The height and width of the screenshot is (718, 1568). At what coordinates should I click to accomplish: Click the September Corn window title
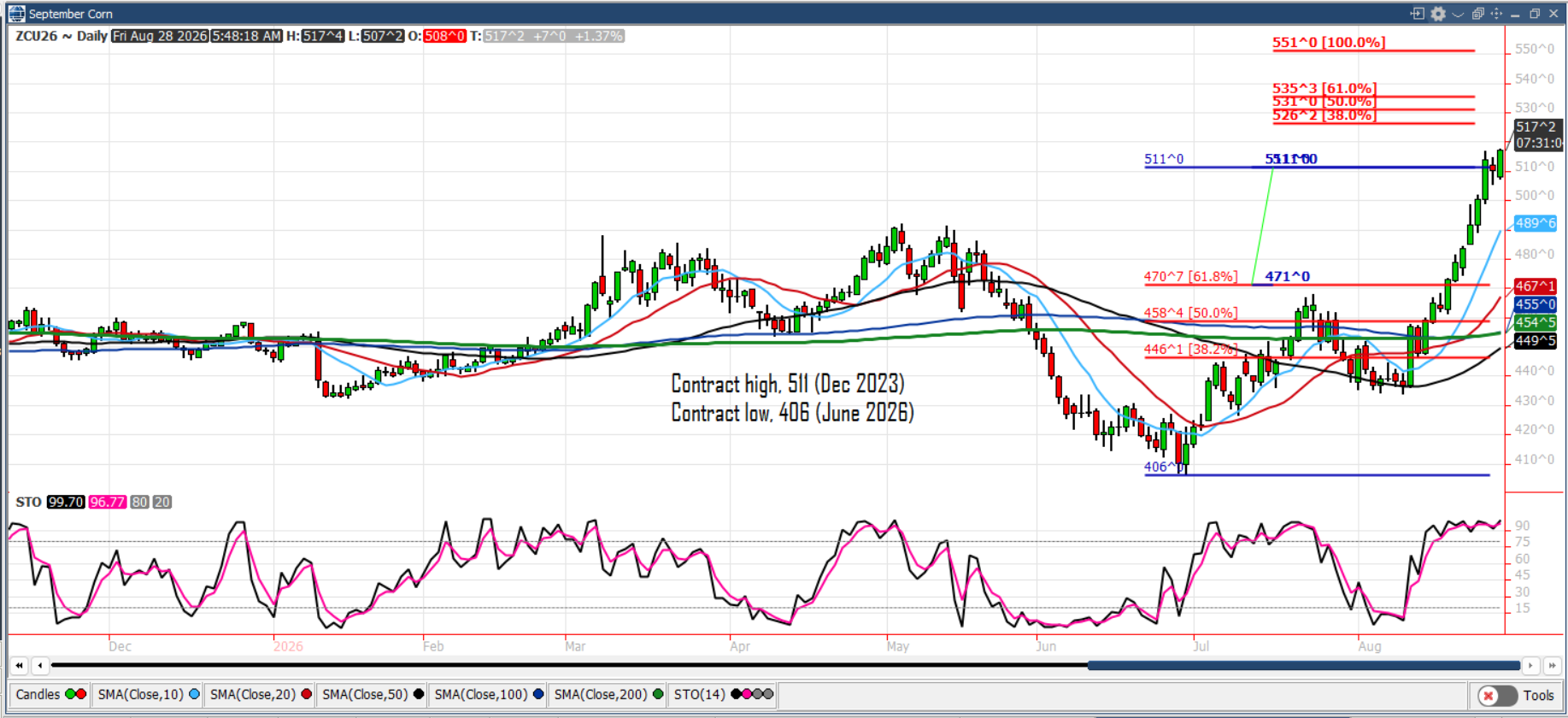[71, 14]
